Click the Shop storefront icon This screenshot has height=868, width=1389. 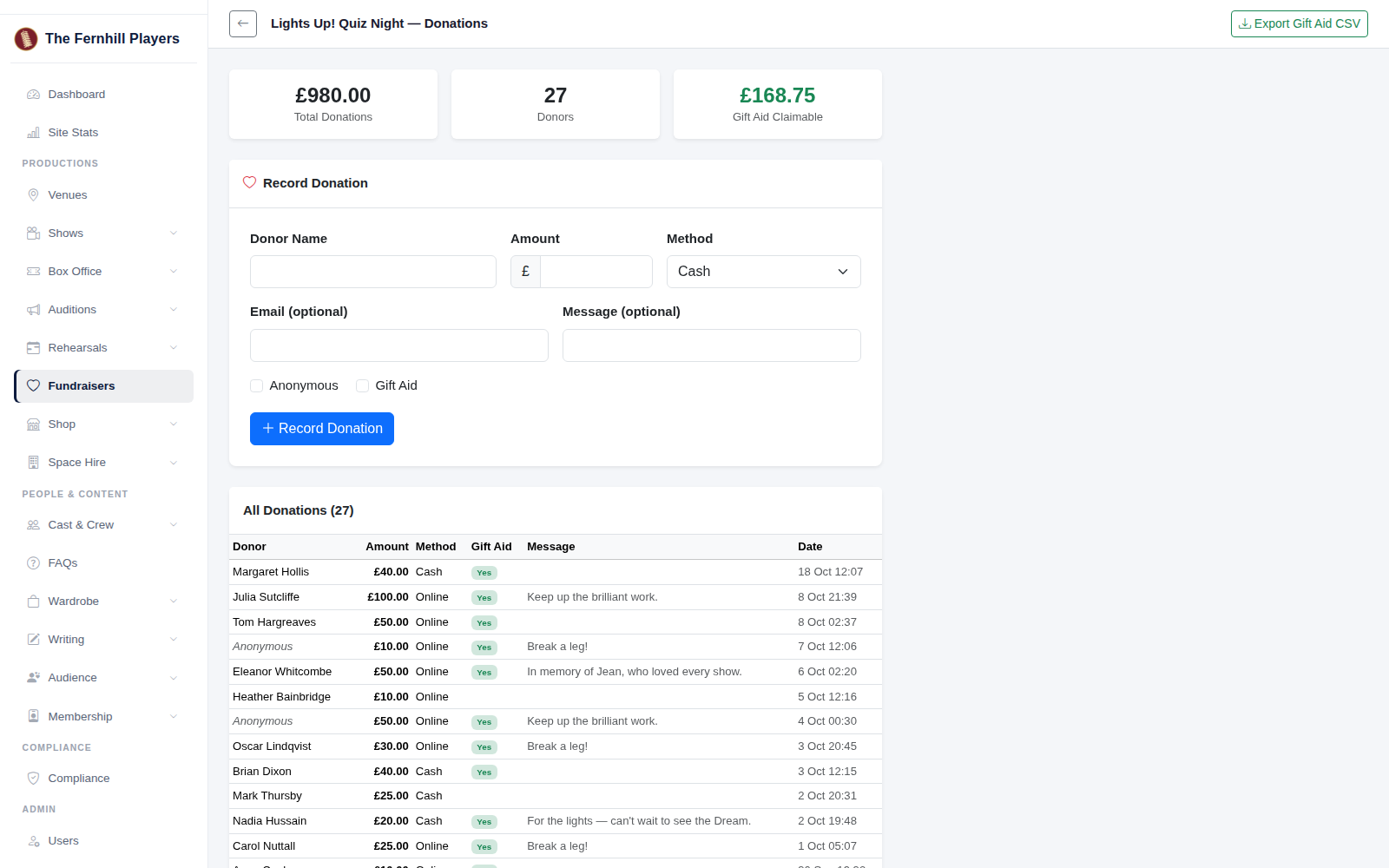pos(33,424)
